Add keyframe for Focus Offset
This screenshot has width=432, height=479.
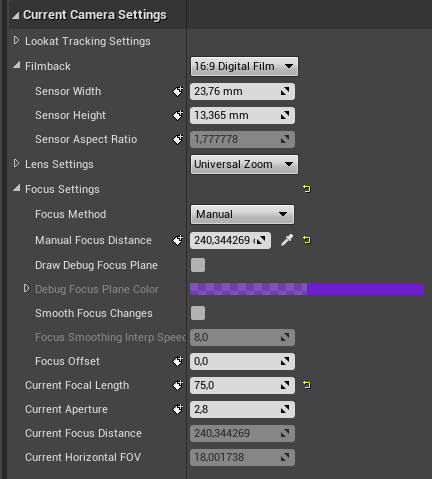(x=178, y=361)
